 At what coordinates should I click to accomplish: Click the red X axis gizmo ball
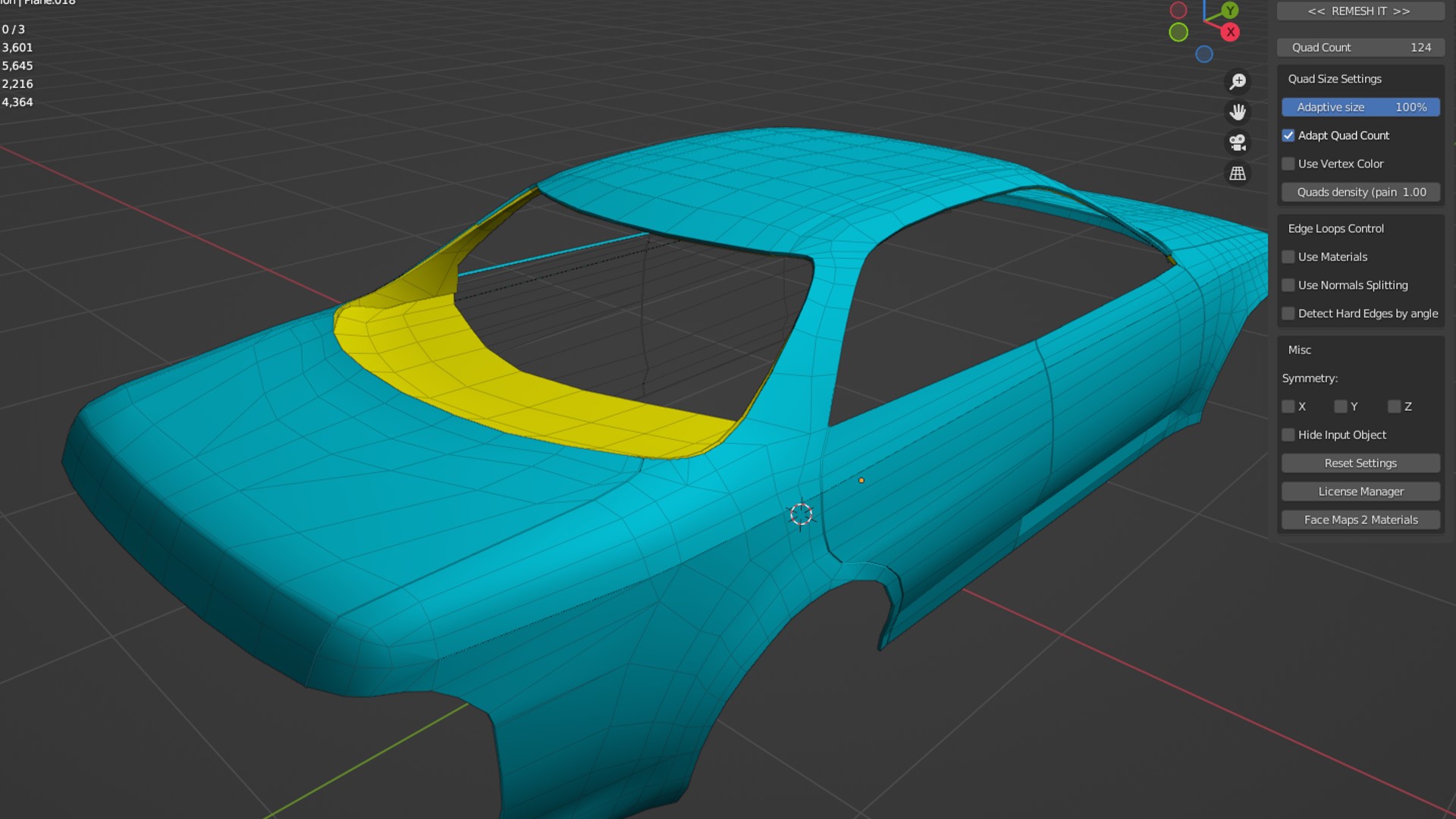(x=1230, y=32)
